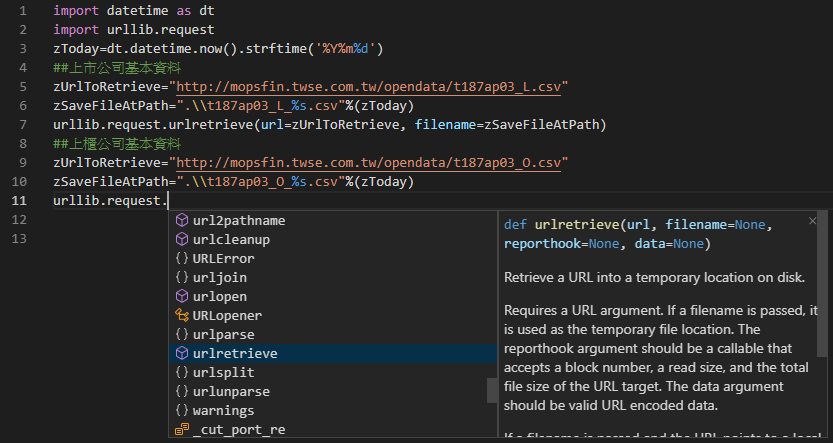Viewport: 833px width, 443px height.
Task: Click line number 13 in gutter
Action: click(x=19, y=238)
